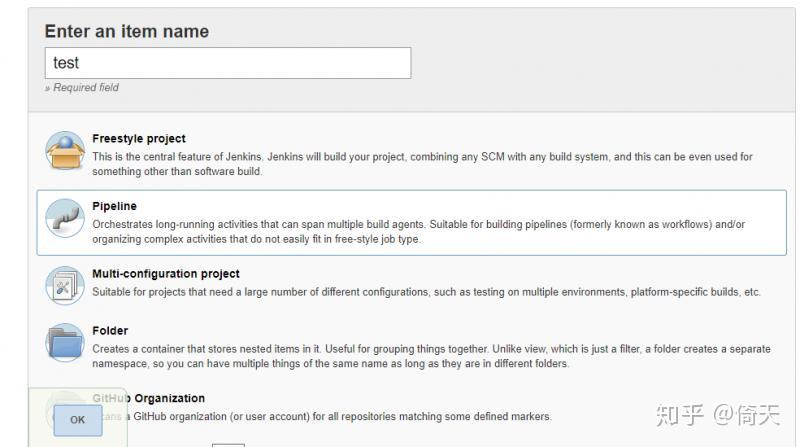Click the Multi-configuration description text
This screenshot has width=800, height=447.
pos(426,292)
